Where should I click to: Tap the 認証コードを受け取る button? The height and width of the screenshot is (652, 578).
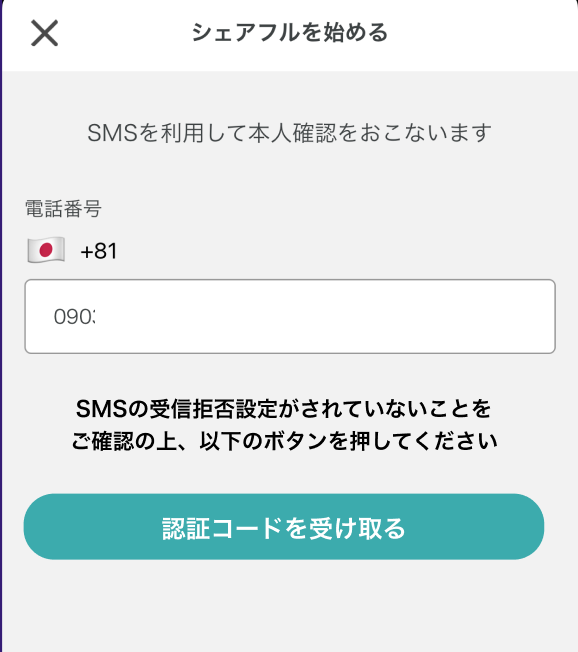pos(284,527)
